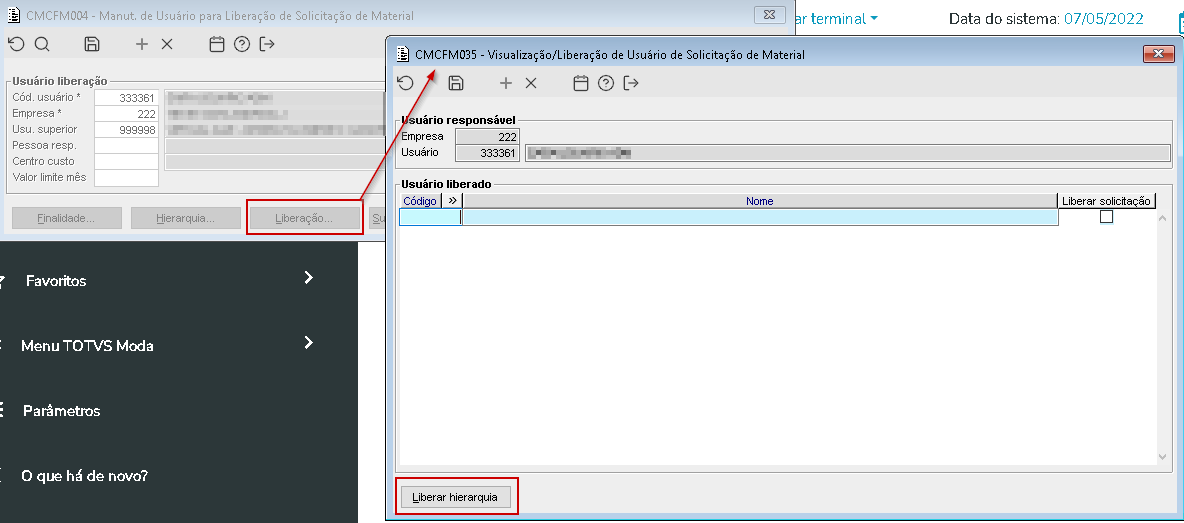Open O que há de novo? entry
The width and height of the screenshot is (1184, 523).
85,476
